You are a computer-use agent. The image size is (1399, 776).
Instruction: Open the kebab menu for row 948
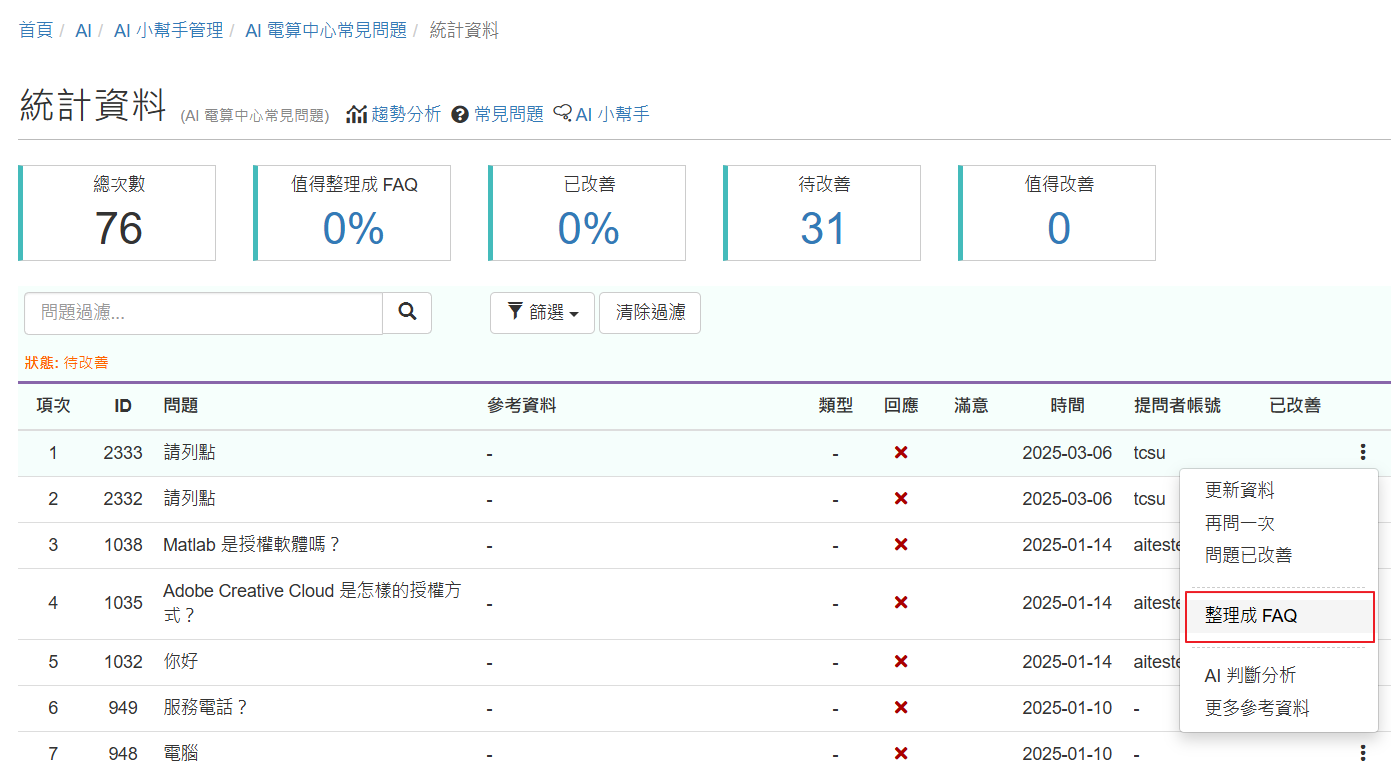(x=1363, y=753)
